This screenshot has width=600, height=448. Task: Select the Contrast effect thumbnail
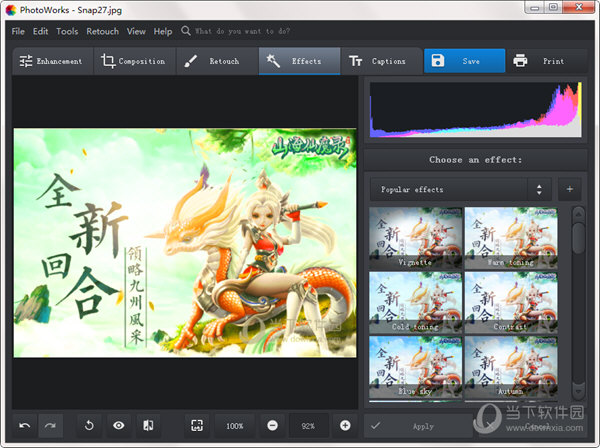point(511,302)
